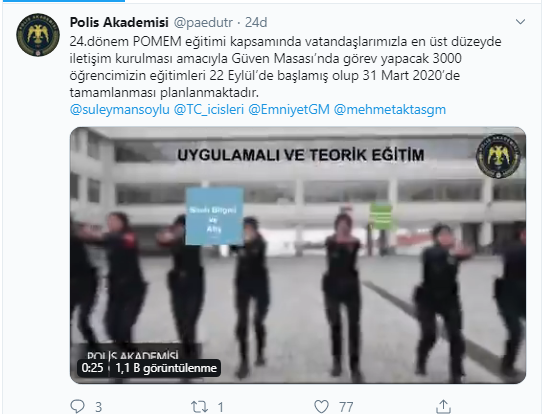
Task: Open the @TC_icisleri mention
Action: point(209,110)
